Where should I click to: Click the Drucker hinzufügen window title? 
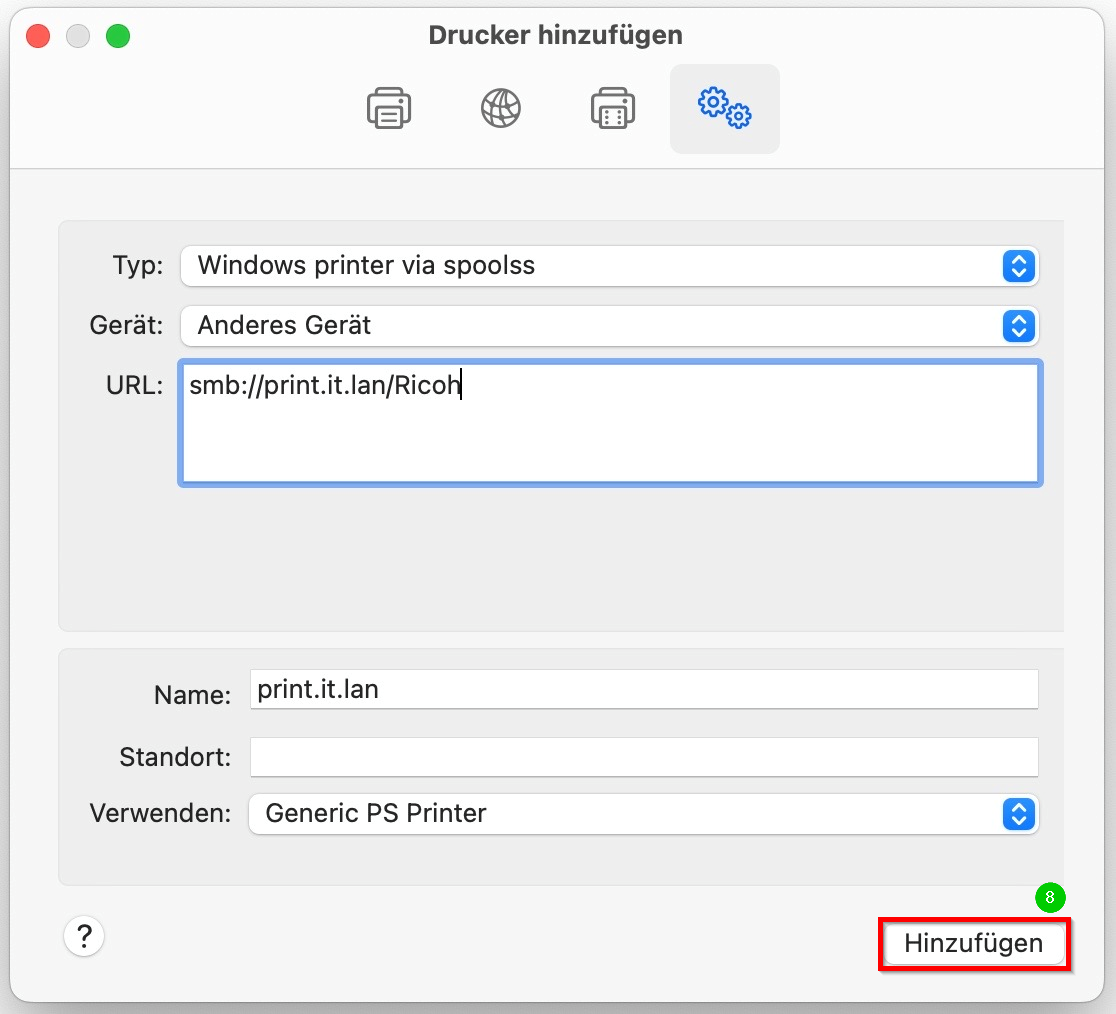click(x=555, y=35)
